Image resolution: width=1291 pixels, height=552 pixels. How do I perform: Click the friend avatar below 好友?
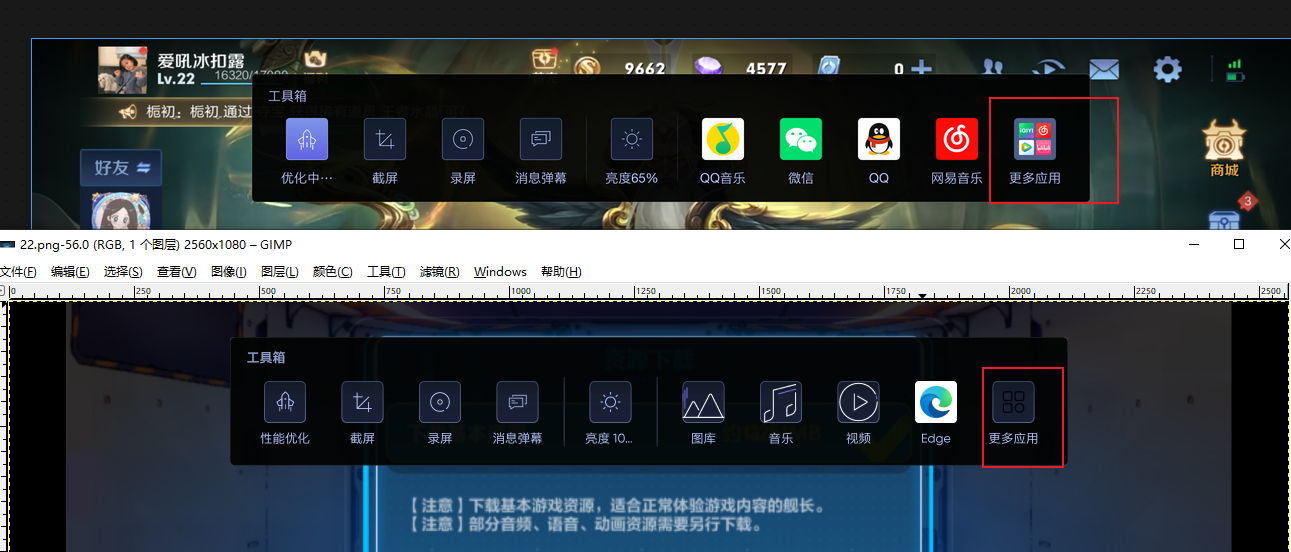(x=120, y=211)
